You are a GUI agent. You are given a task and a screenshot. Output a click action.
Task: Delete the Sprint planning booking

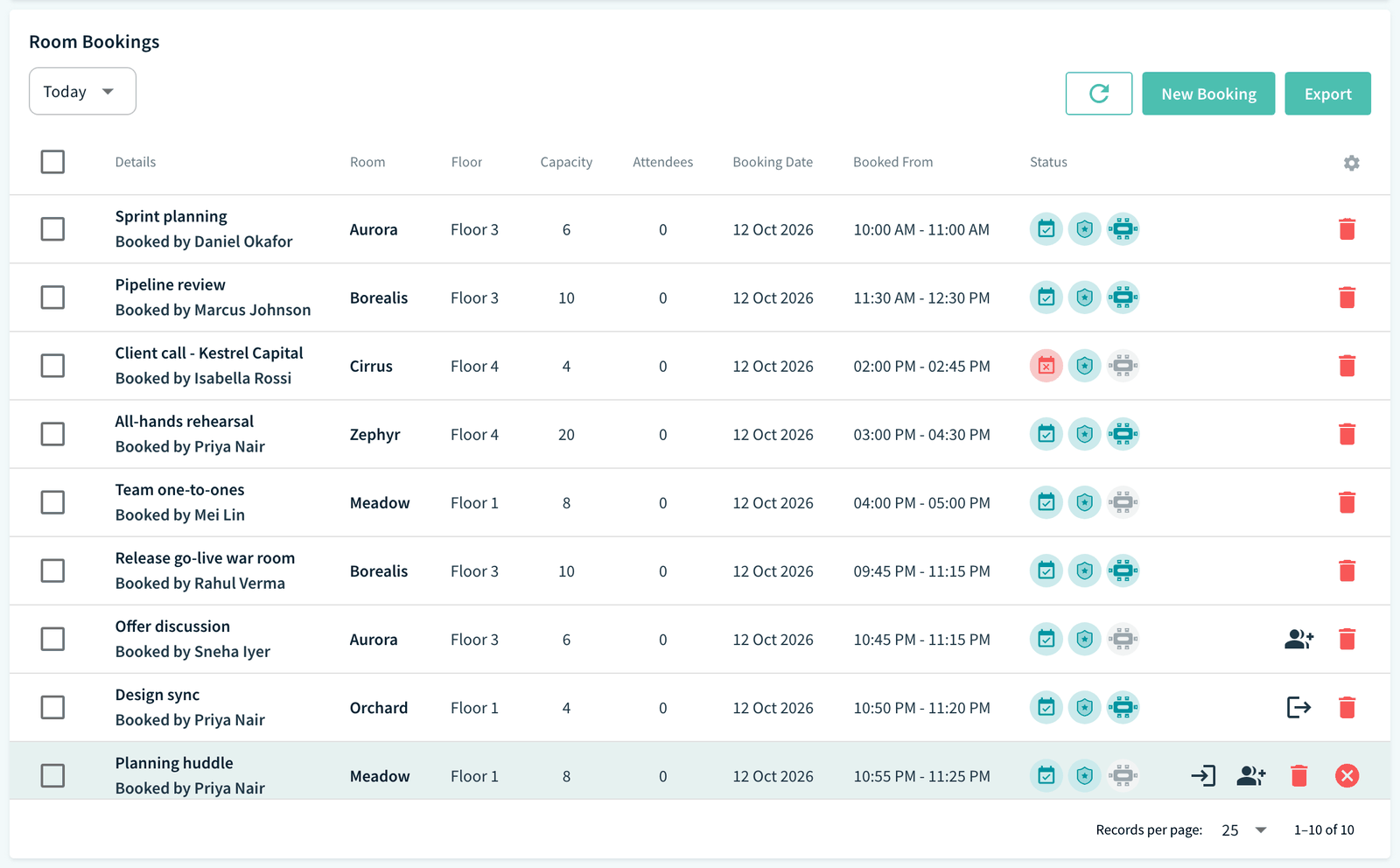pos(1347,229)
